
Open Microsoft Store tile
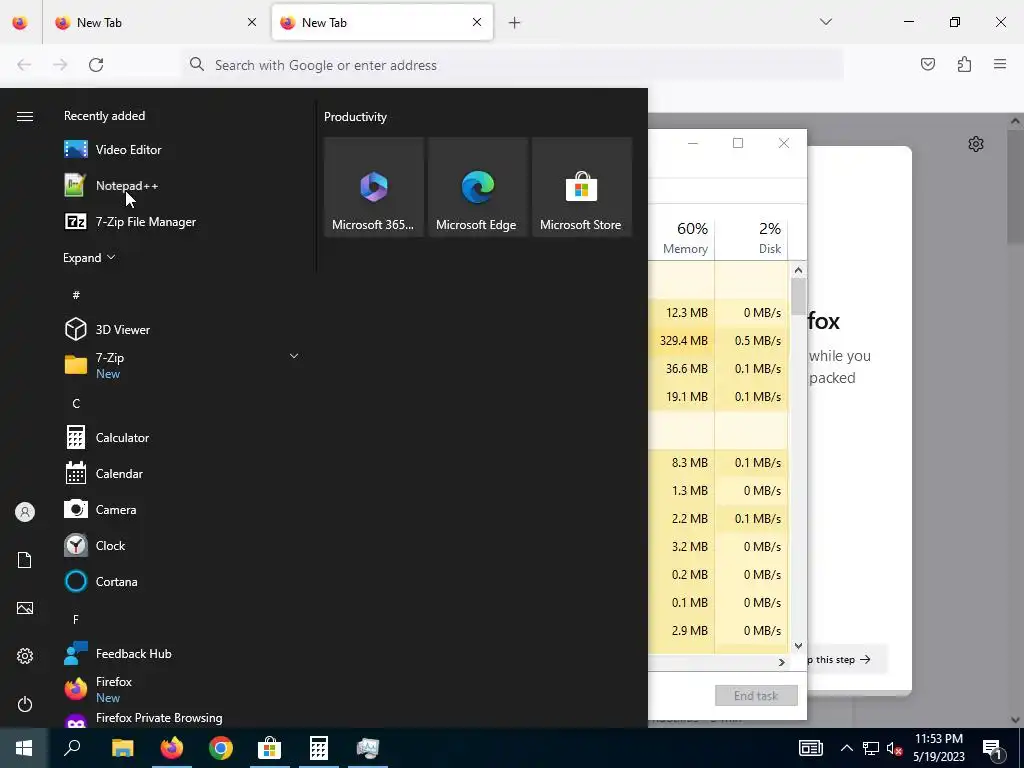[582, 187]
